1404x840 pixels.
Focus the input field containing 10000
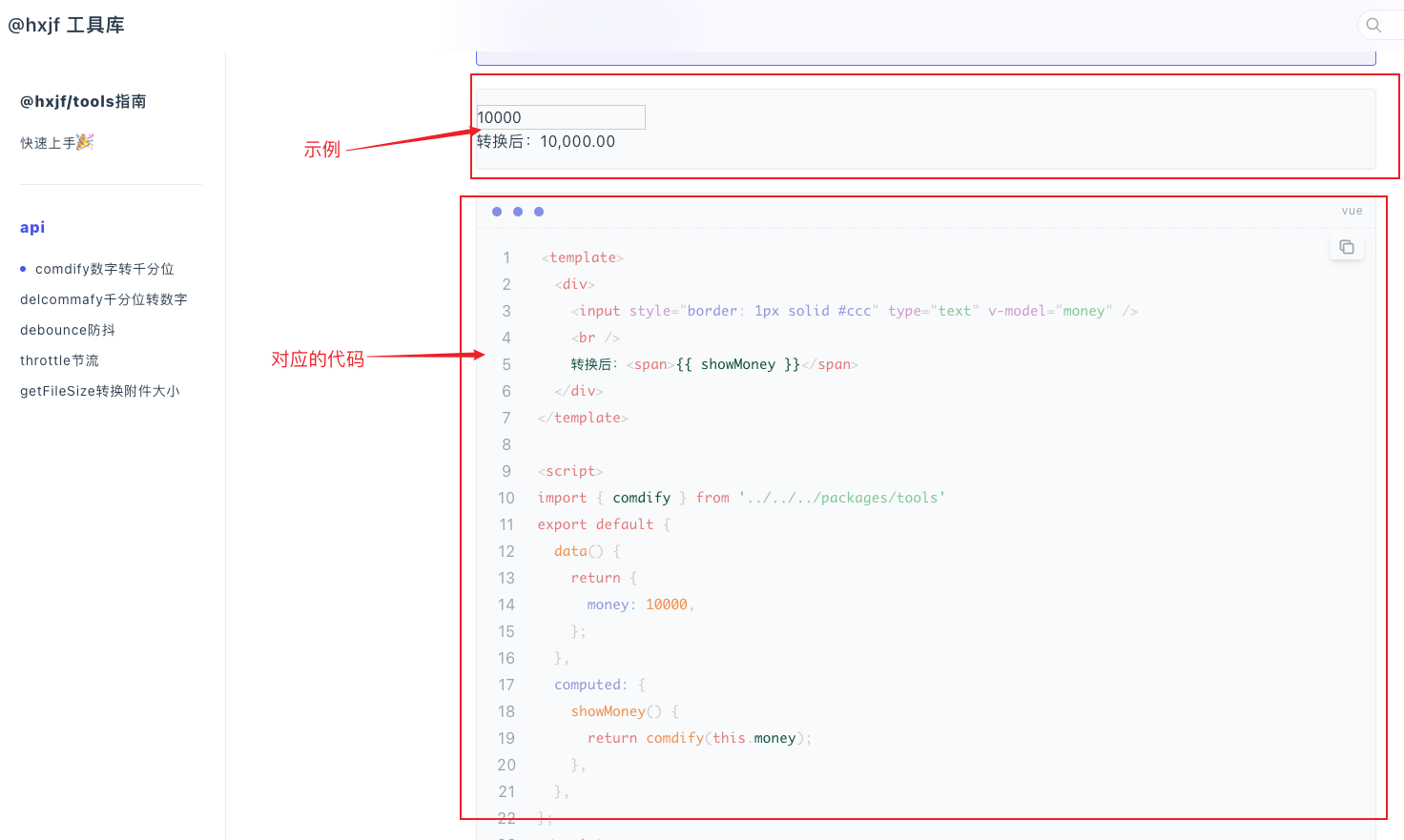(x=561, y=117)
